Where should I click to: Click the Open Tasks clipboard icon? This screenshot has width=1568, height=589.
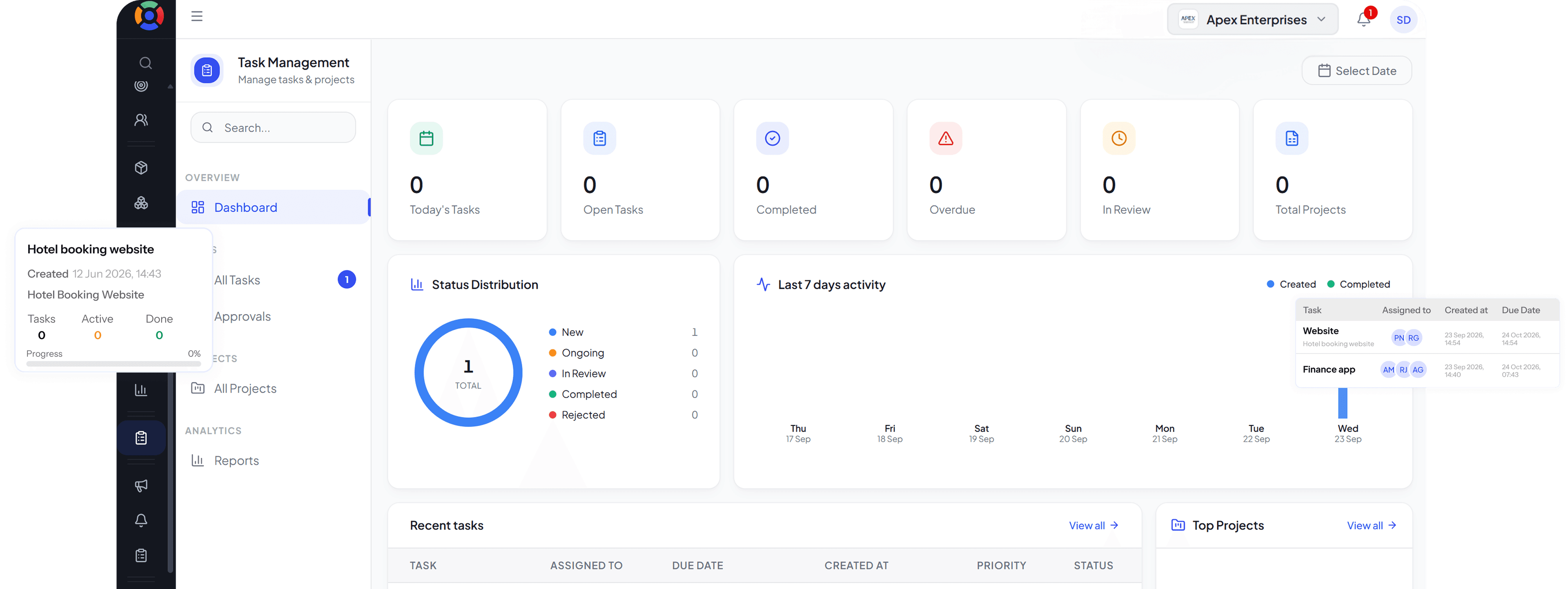click(x=599, y=138)
